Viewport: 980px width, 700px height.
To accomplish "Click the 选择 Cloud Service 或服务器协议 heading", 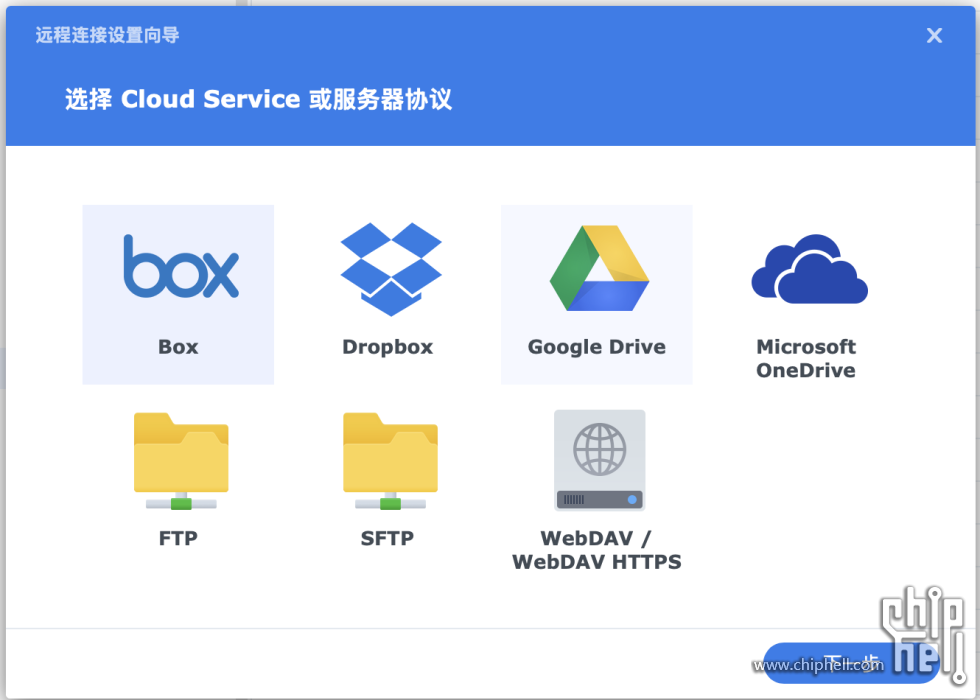I will pos(258,99).
